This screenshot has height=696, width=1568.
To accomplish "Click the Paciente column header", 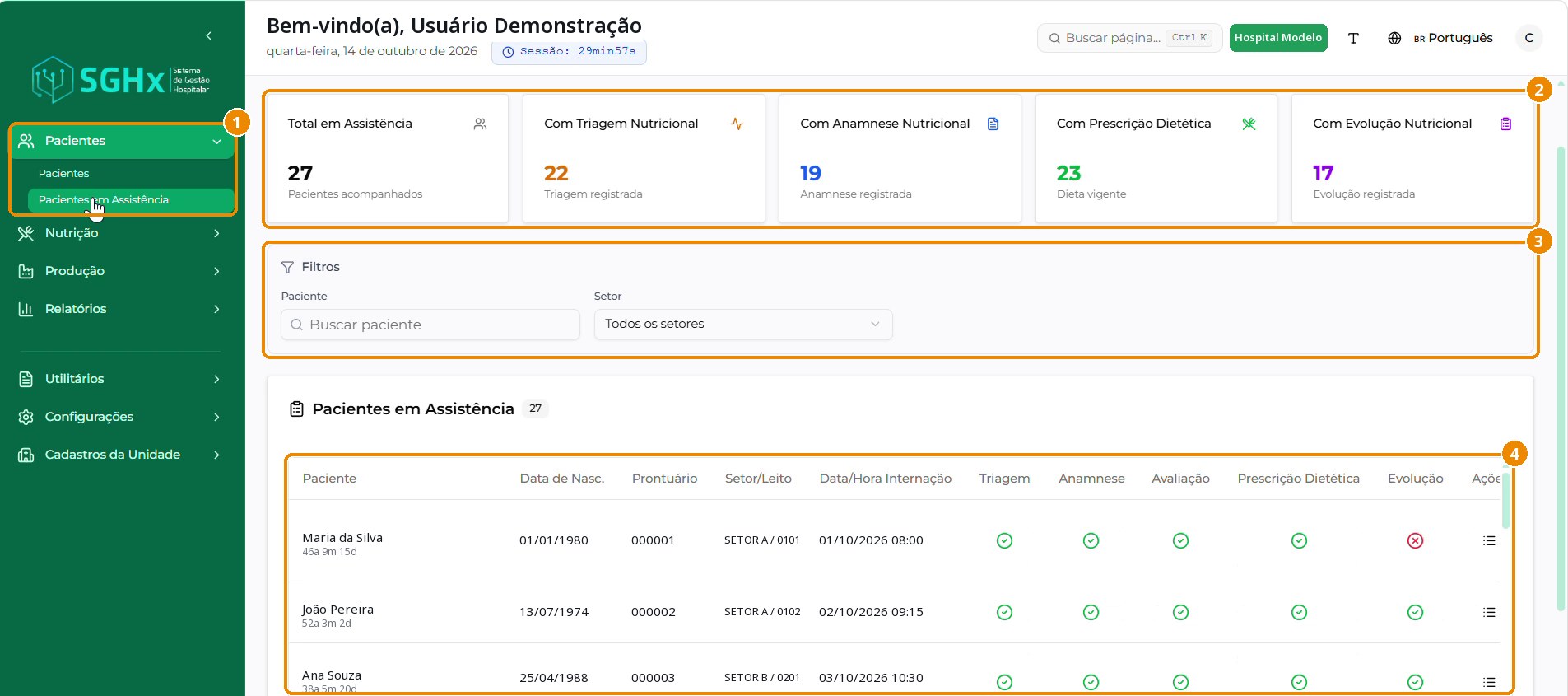I will [x=329, y=479].
